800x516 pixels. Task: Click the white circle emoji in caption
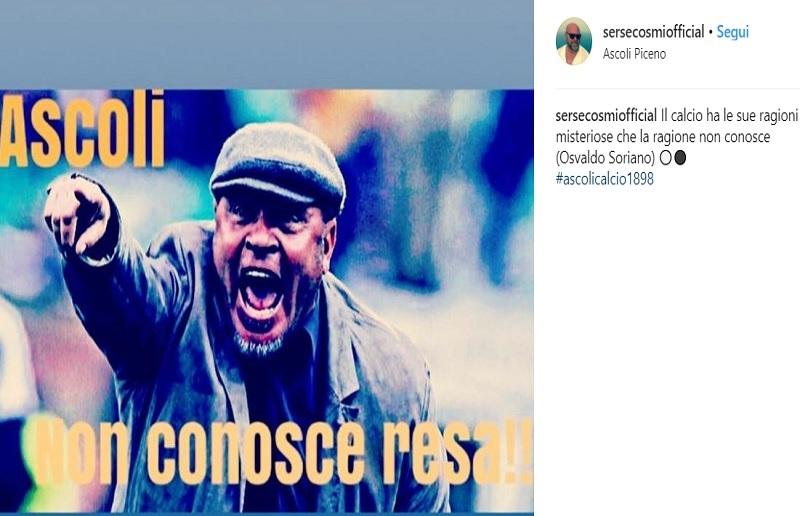[x=665, y=158]
